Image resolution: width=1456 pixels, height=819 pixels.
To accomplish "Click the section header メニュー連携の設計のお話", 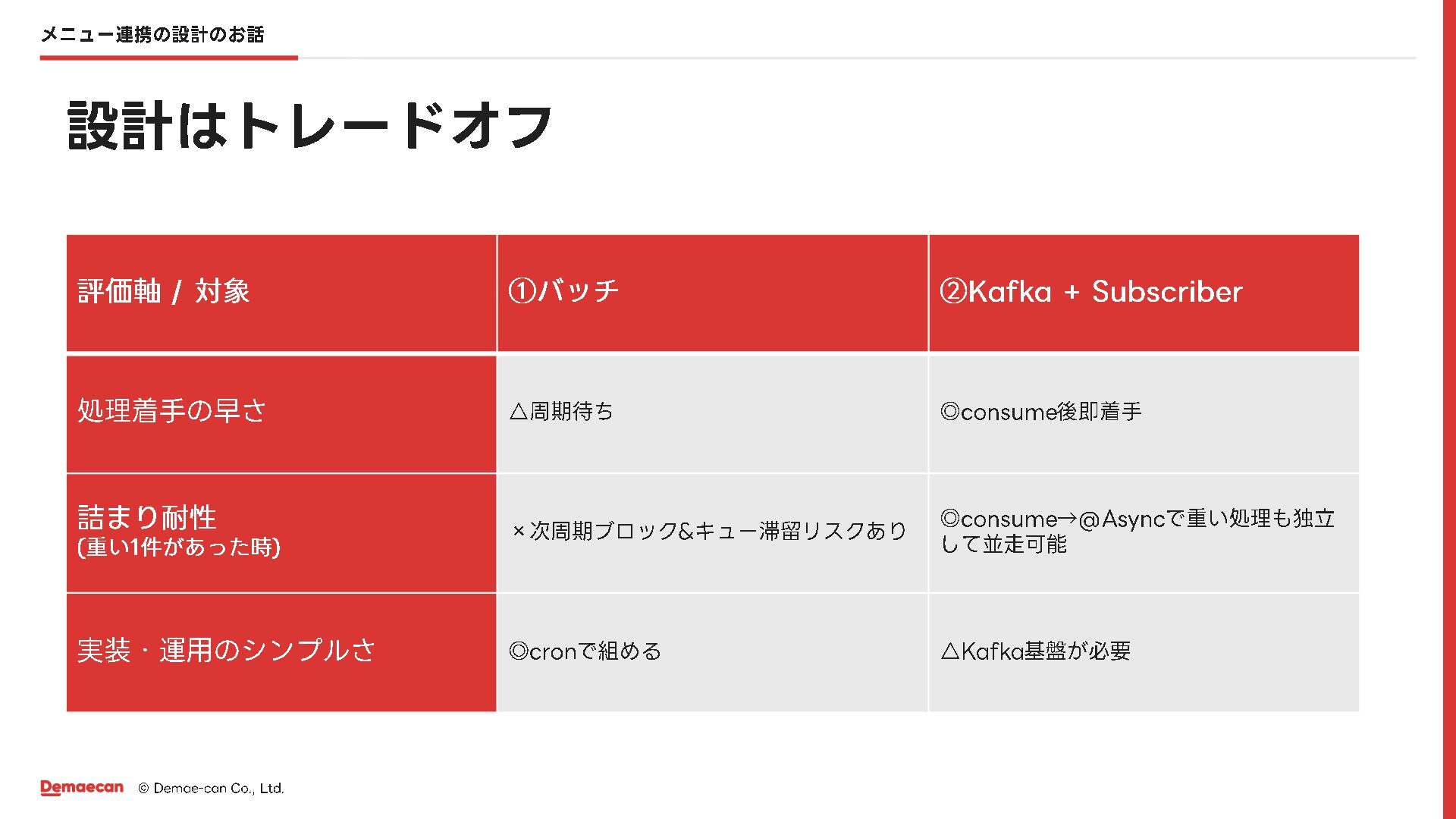I will pos(152,34).
